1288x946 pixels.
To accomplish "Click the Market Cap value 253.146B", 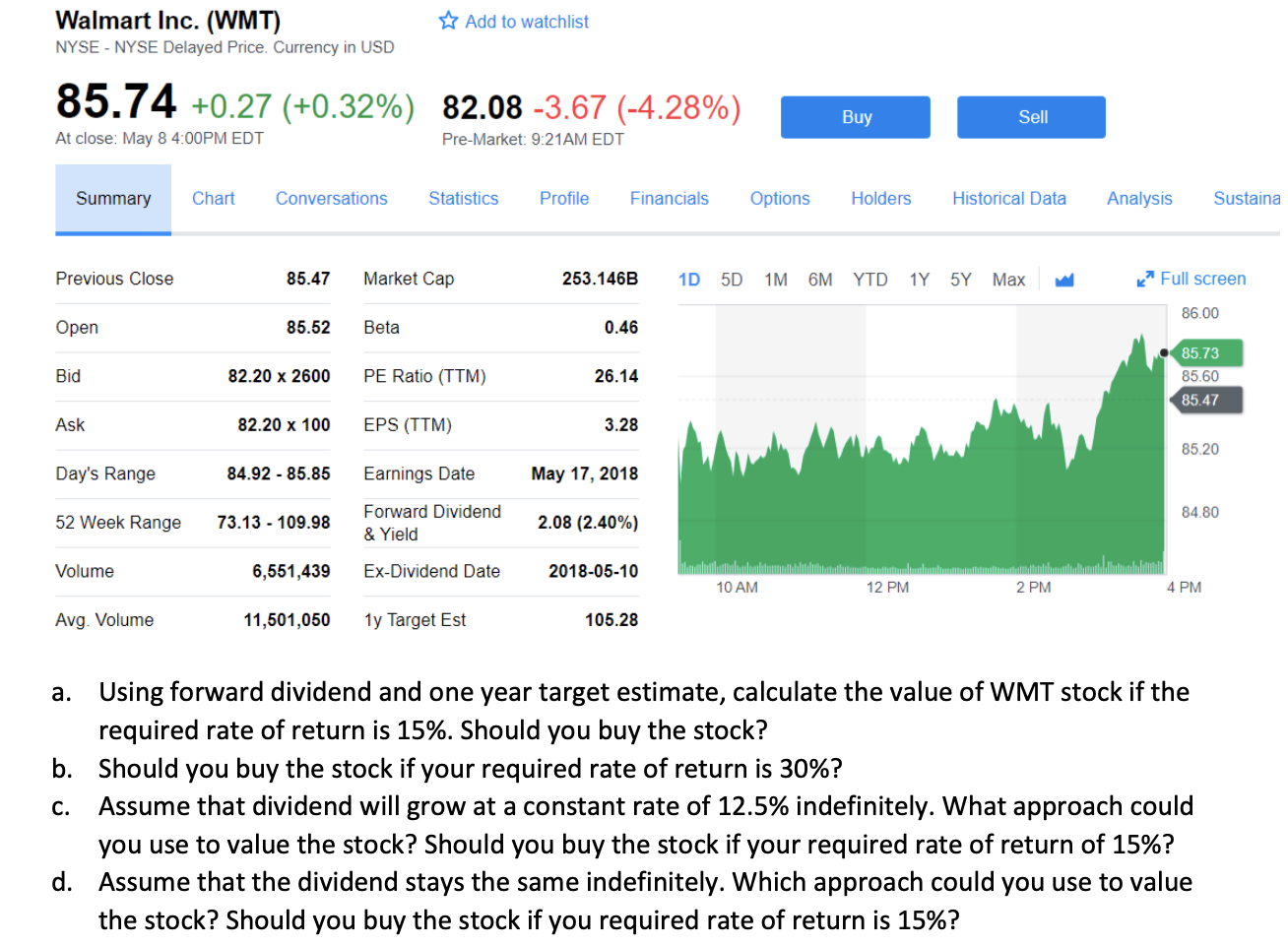I will pos(600,279).
